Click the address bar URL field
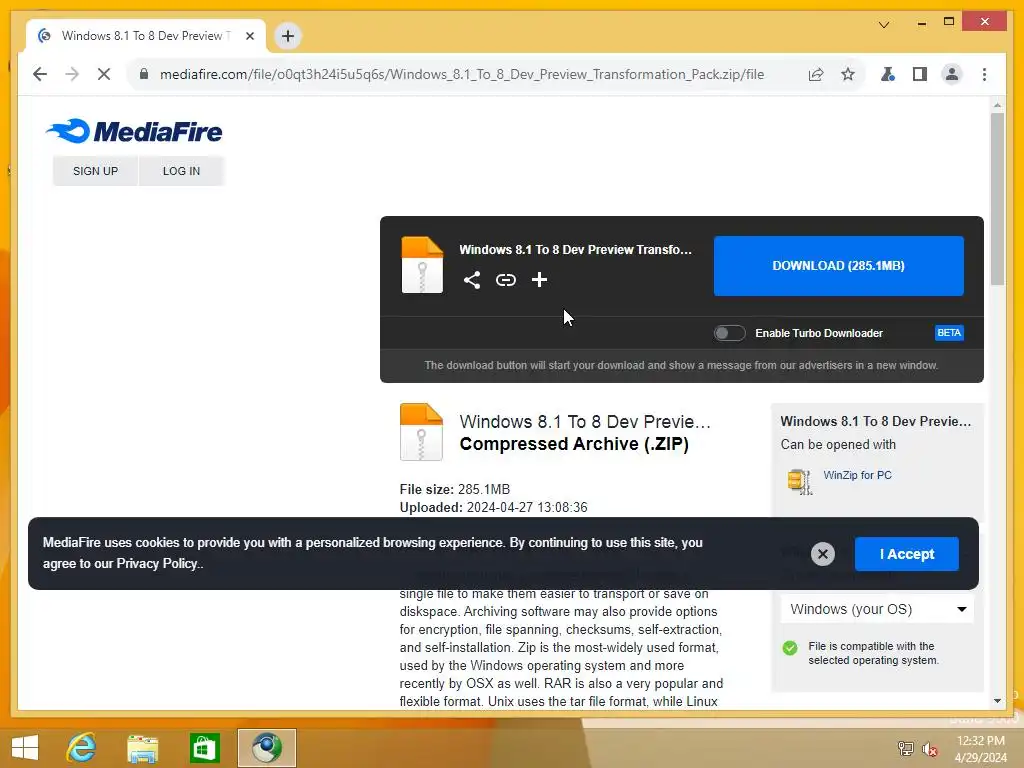The height and width of the screenshot is (768, 1024). [x=462, y=74]
